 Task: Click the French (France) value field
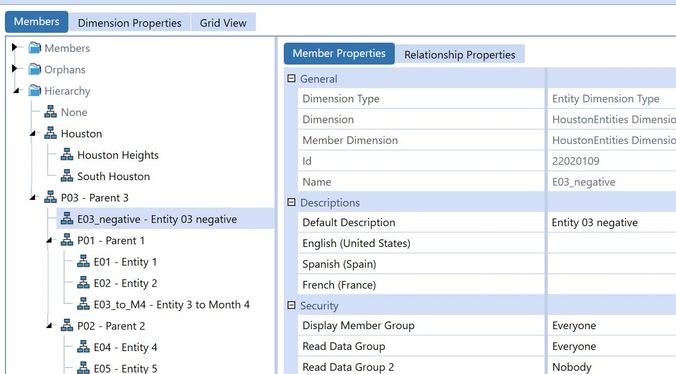(612, 284)
